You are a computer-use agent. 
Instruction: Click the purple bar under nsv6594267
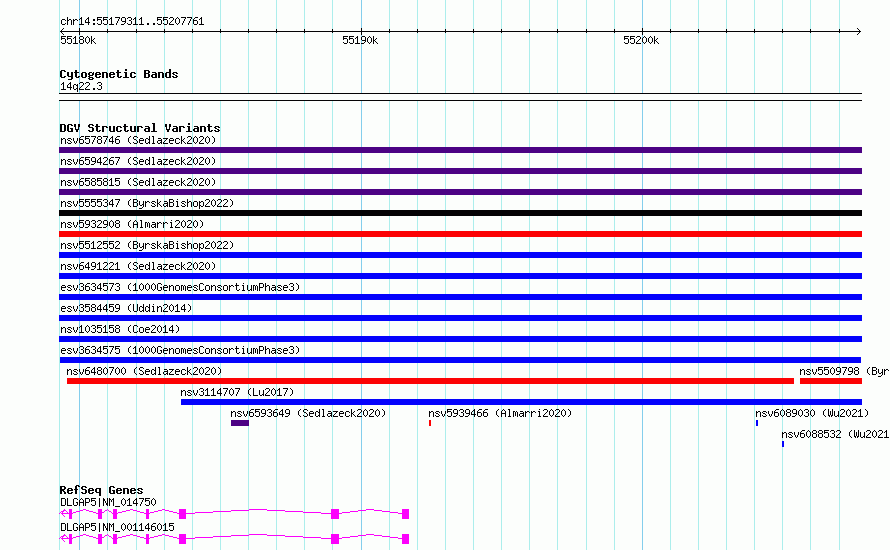pyautogui.click(x=460, y=171)
